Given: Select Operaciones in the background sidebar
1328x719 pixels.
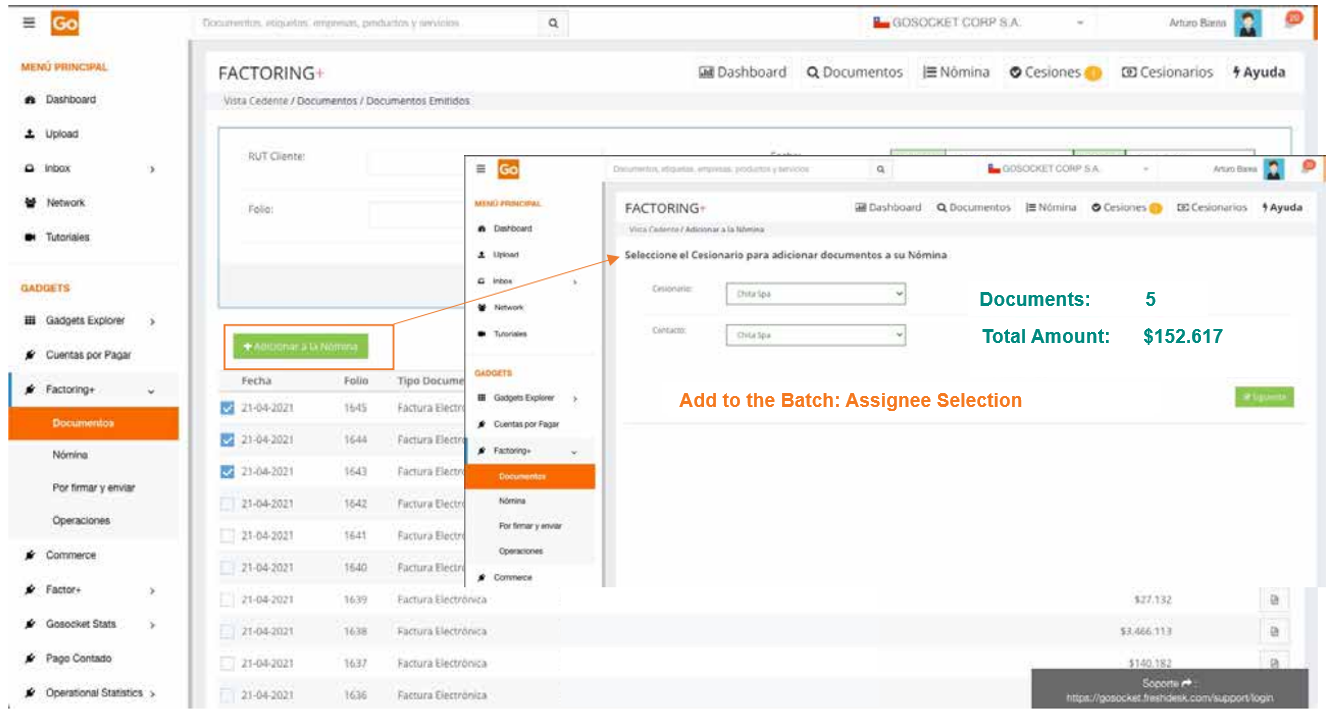Looking at the screenshot, I should point(81,521).
